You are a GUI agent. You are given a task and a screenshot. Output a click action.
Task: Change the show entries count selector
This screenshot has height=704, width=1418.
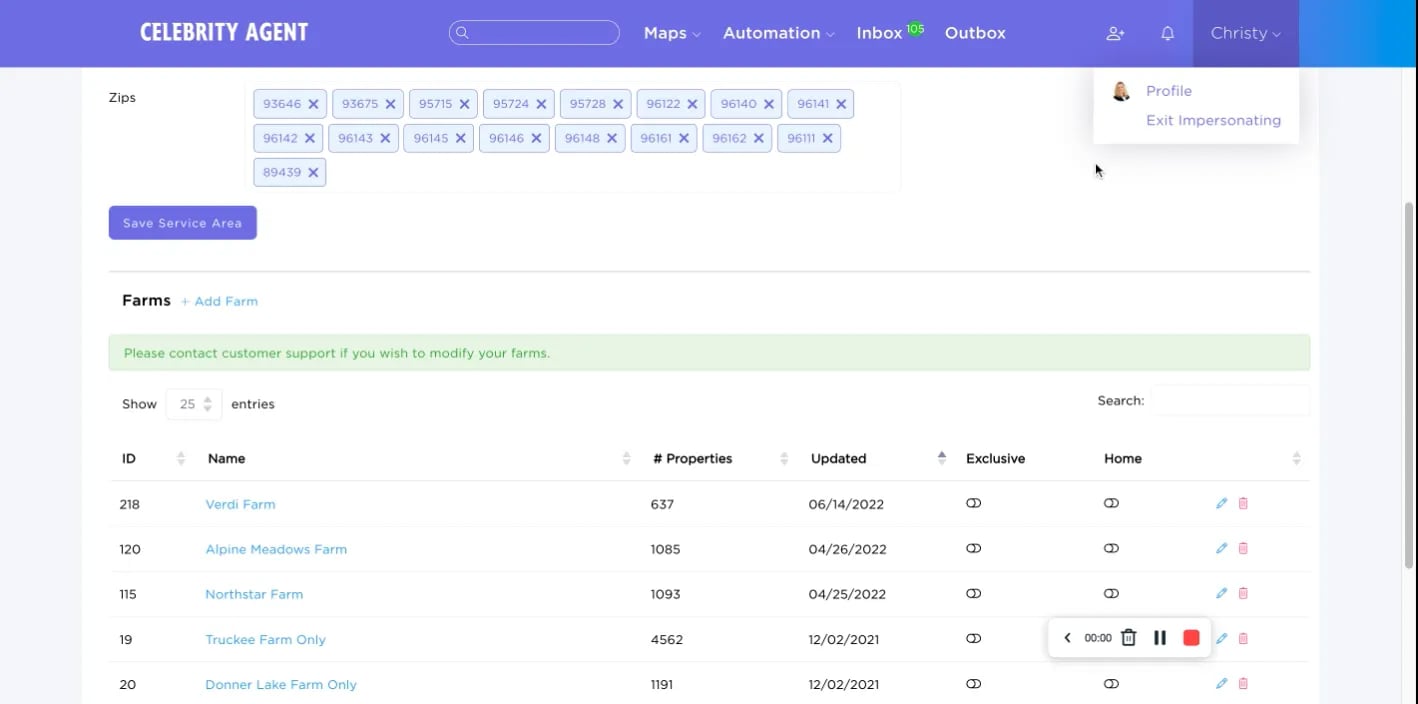[x=194, y=404]
